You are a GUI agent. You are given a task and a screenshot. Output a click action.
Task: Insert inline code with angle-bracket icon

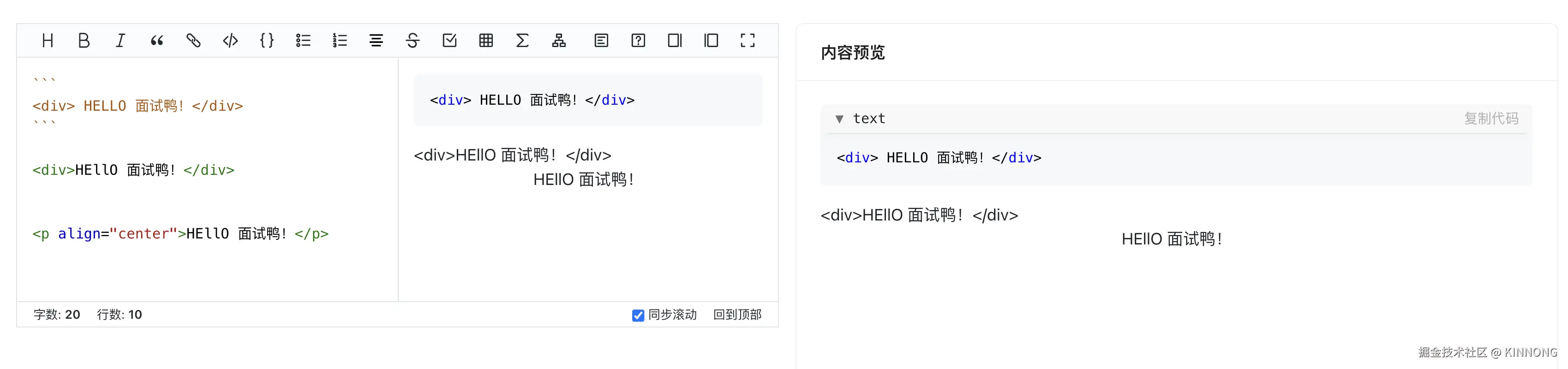[x=230, y=41]
